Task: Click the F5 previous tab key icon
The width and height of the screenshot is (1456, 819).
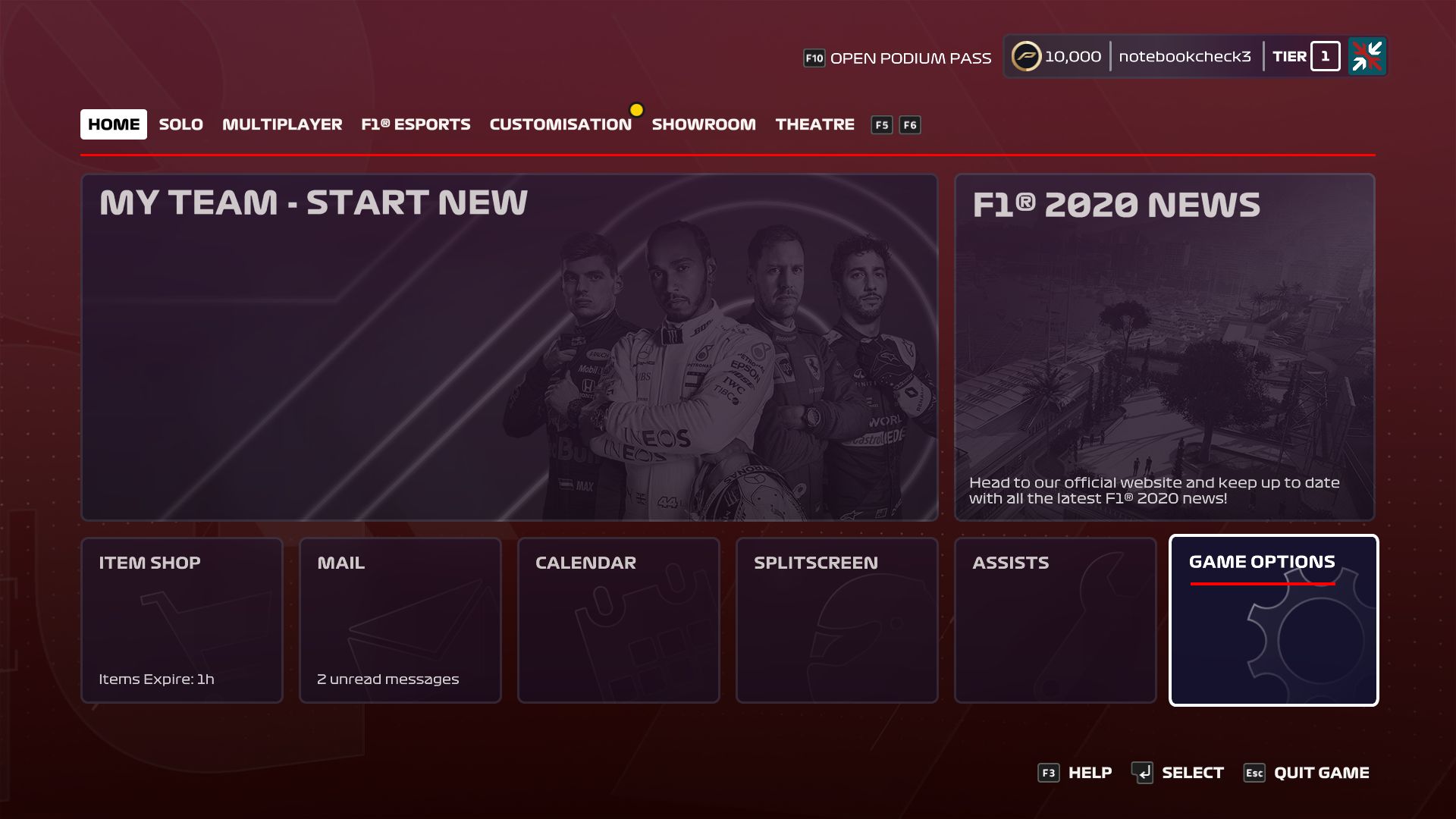Action: pyautogui.click(x=881, y=125)
